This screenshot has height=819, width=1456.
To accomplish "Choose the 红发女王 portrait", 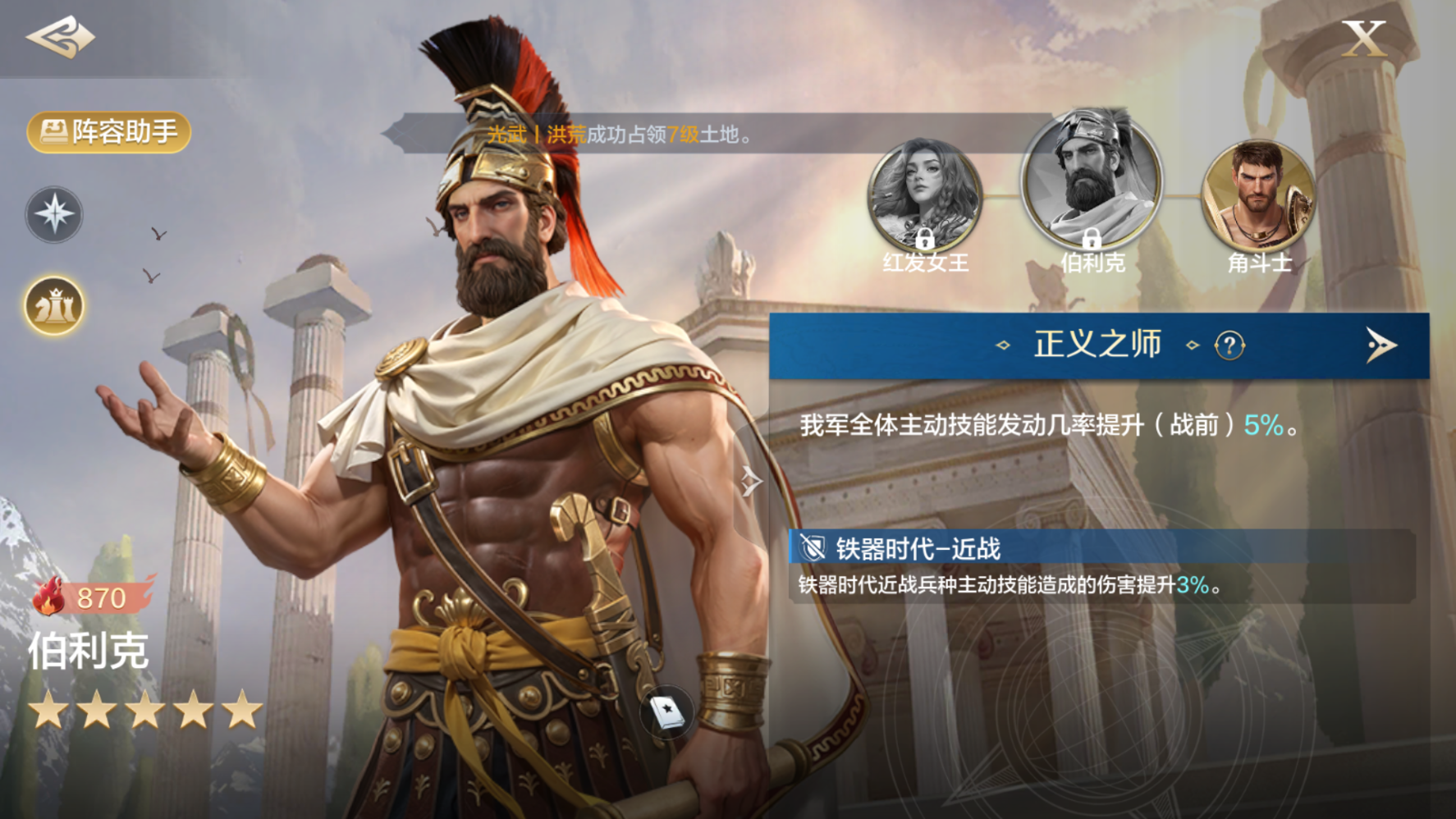I will [925, 196].
